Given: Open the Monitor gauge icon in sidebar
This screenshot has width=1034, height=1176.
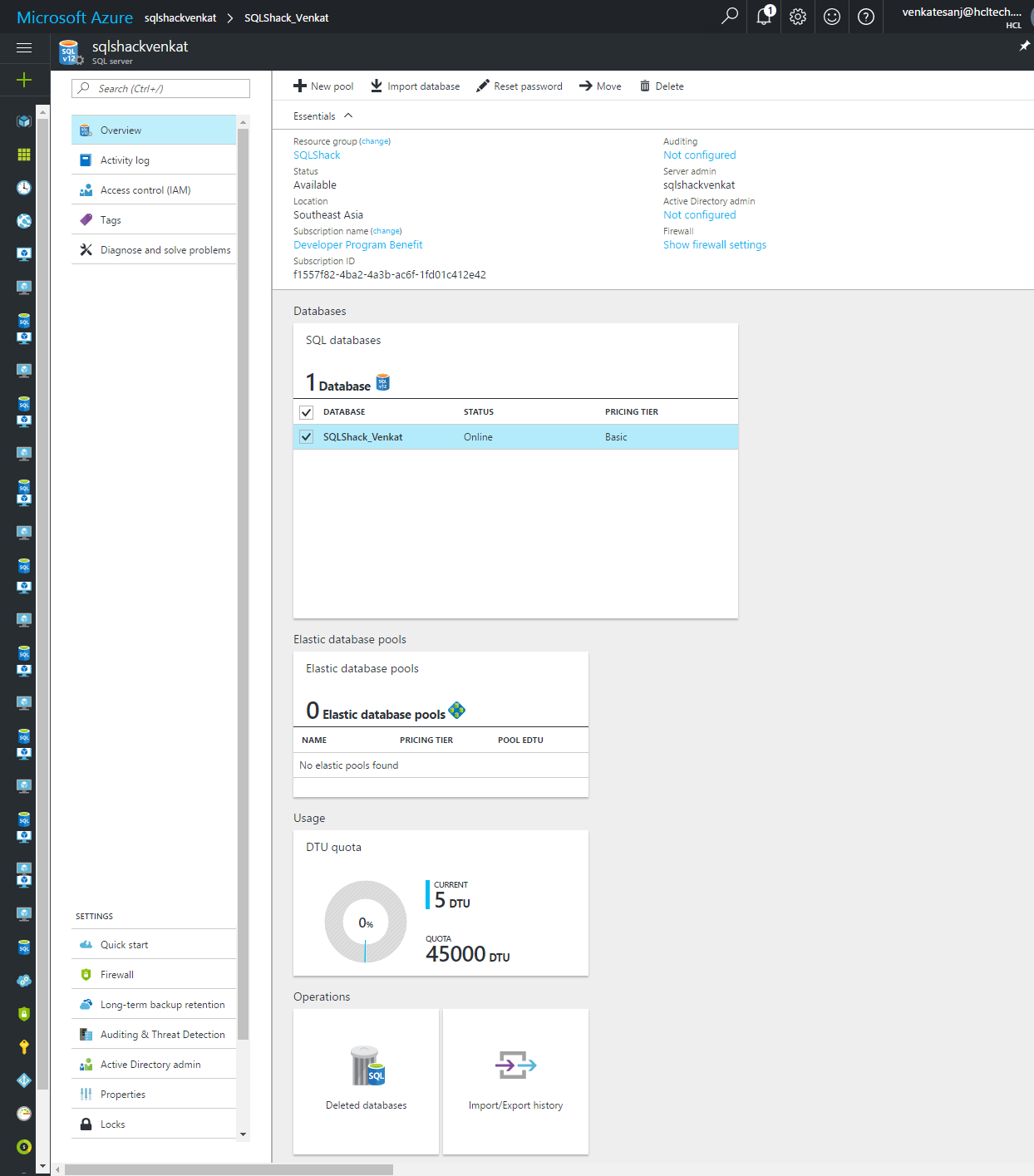Looking at the screenshot, I should pos(24,1114).
